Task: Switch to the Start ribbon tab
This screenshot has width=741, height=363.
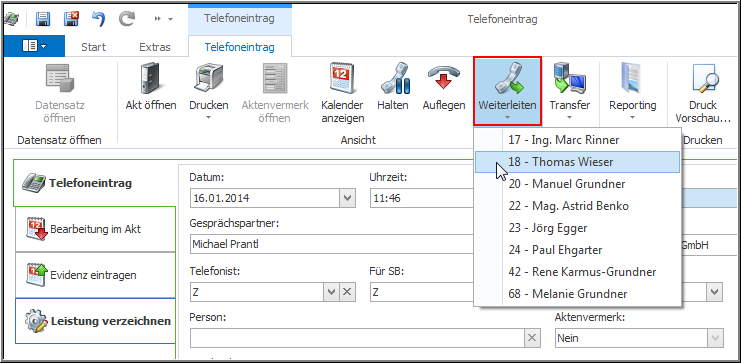Action: 94,47
